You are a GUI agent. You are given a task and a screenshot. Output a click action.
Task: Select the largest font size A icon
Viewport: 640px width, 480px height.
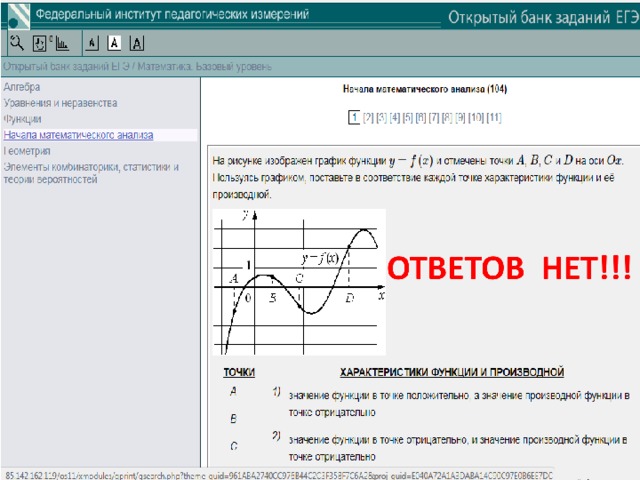137,43
